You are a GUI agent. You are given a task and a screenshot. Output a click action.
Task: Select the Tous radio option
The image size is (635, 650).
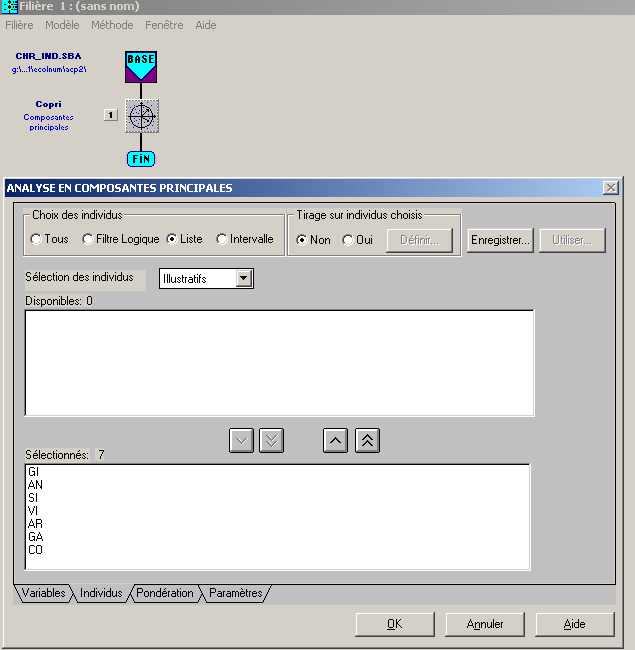[x=49, y=239]
